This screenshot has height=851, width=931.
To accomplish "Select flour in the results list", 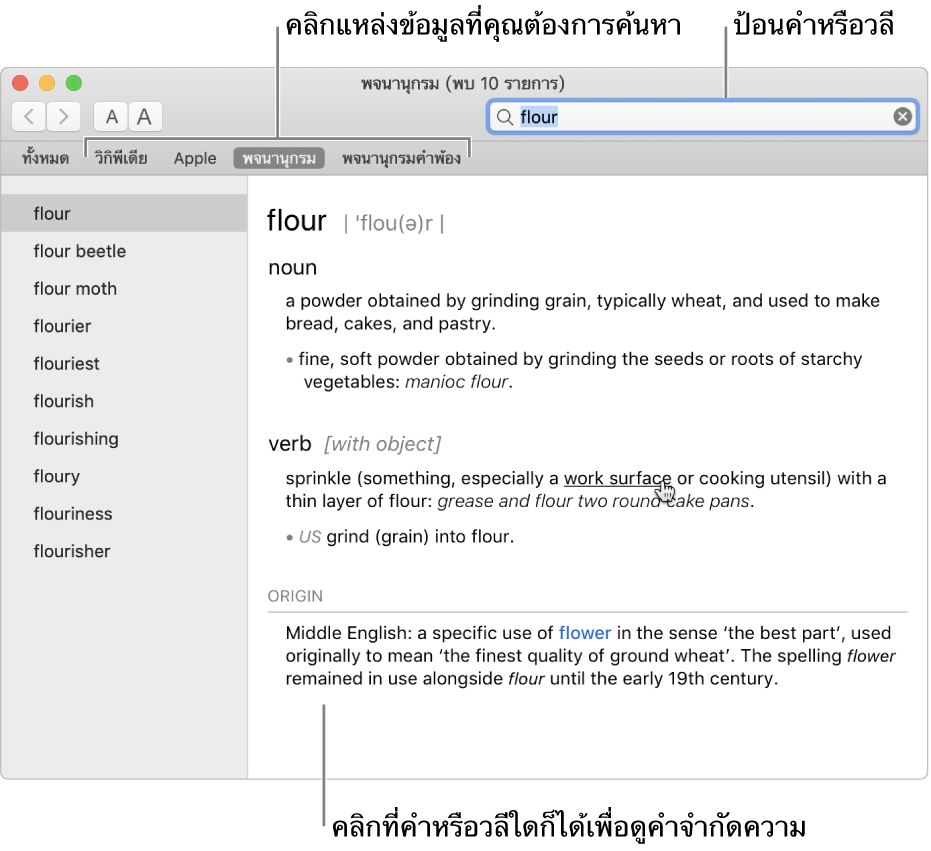I will coord(124,213).
